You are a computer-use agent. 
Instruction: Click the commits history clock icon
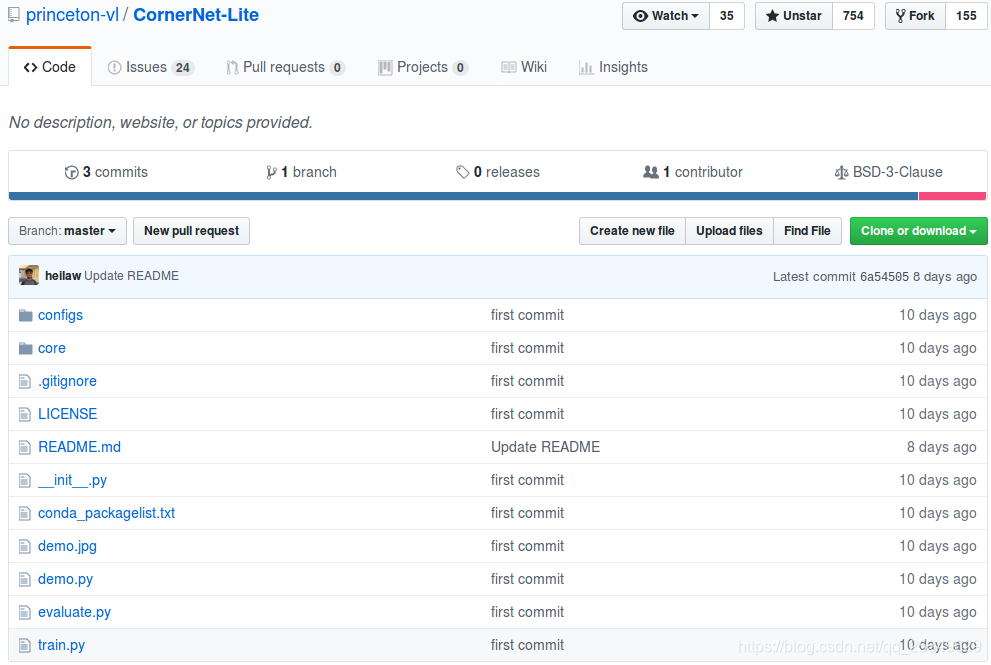click(x=71, y=173)
